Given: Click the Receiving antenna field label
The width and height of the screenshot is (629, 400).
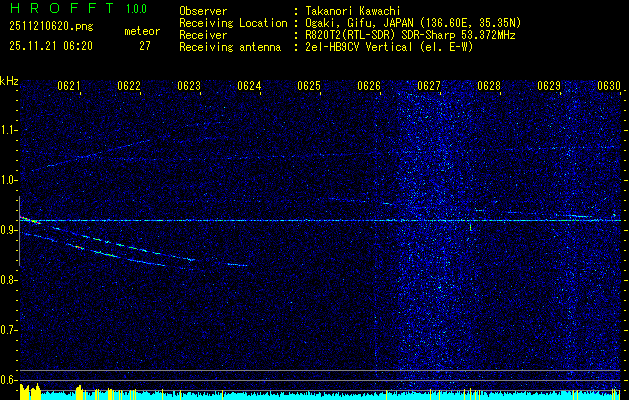Looking at the screenshot, I should pos(230,47).
